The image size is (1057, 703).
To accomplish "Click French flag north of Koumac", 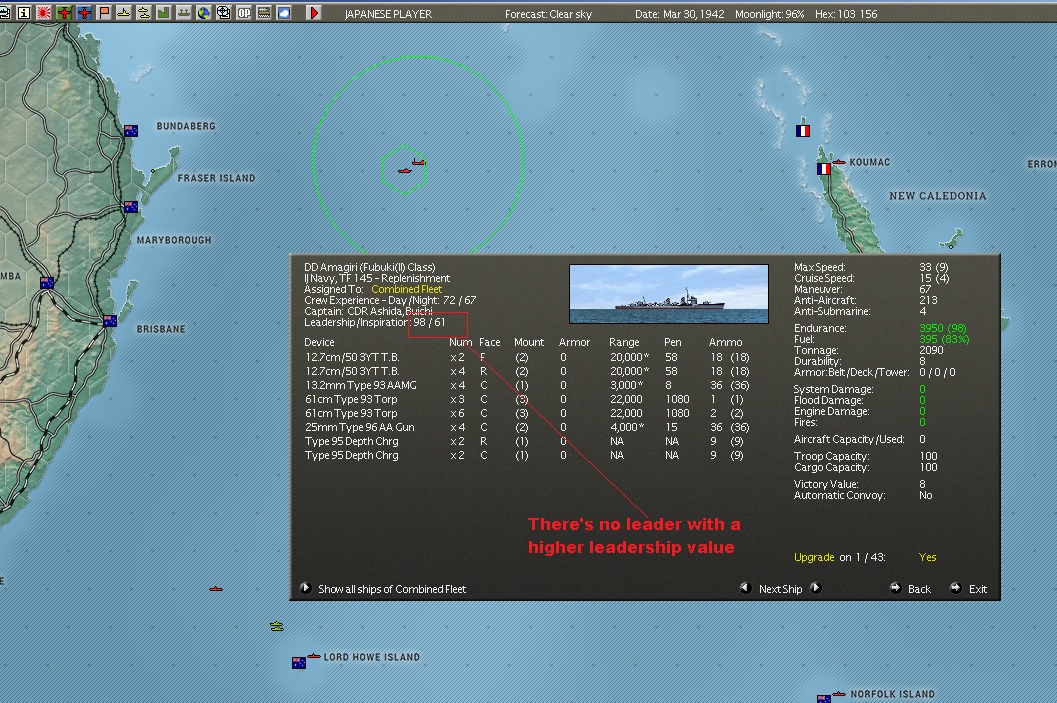I will (803, 131).
